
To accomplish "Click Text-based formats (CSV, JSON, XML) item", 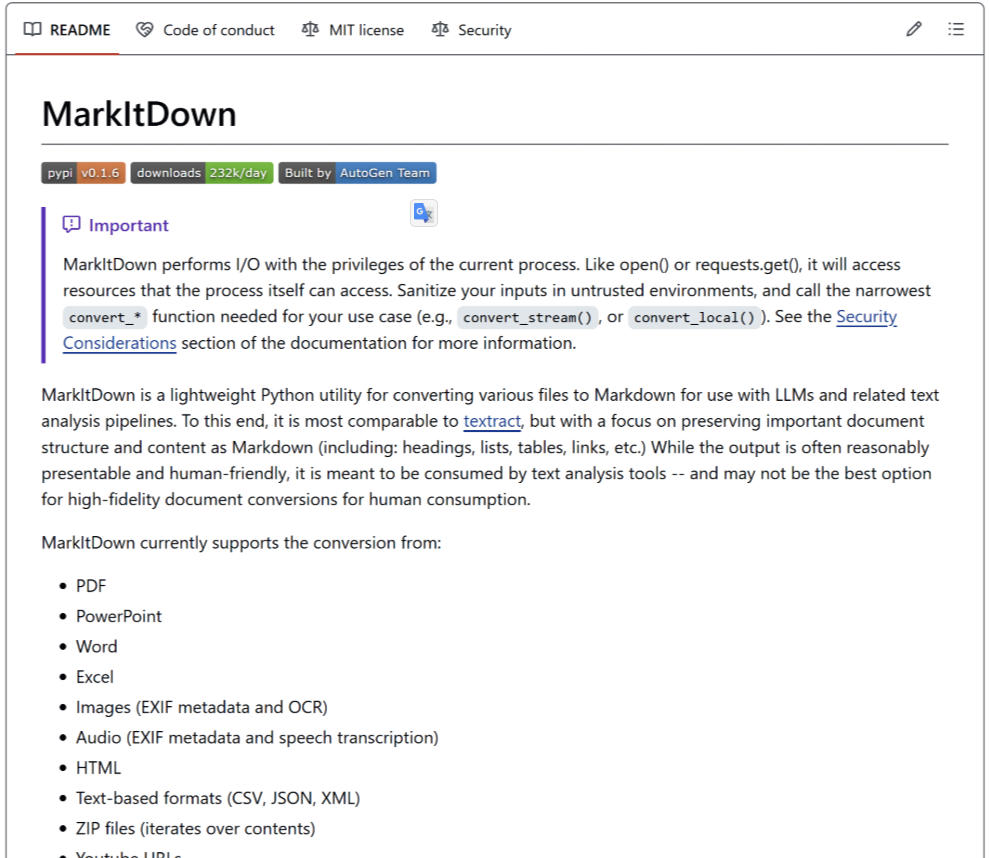I will pos(218,798).
